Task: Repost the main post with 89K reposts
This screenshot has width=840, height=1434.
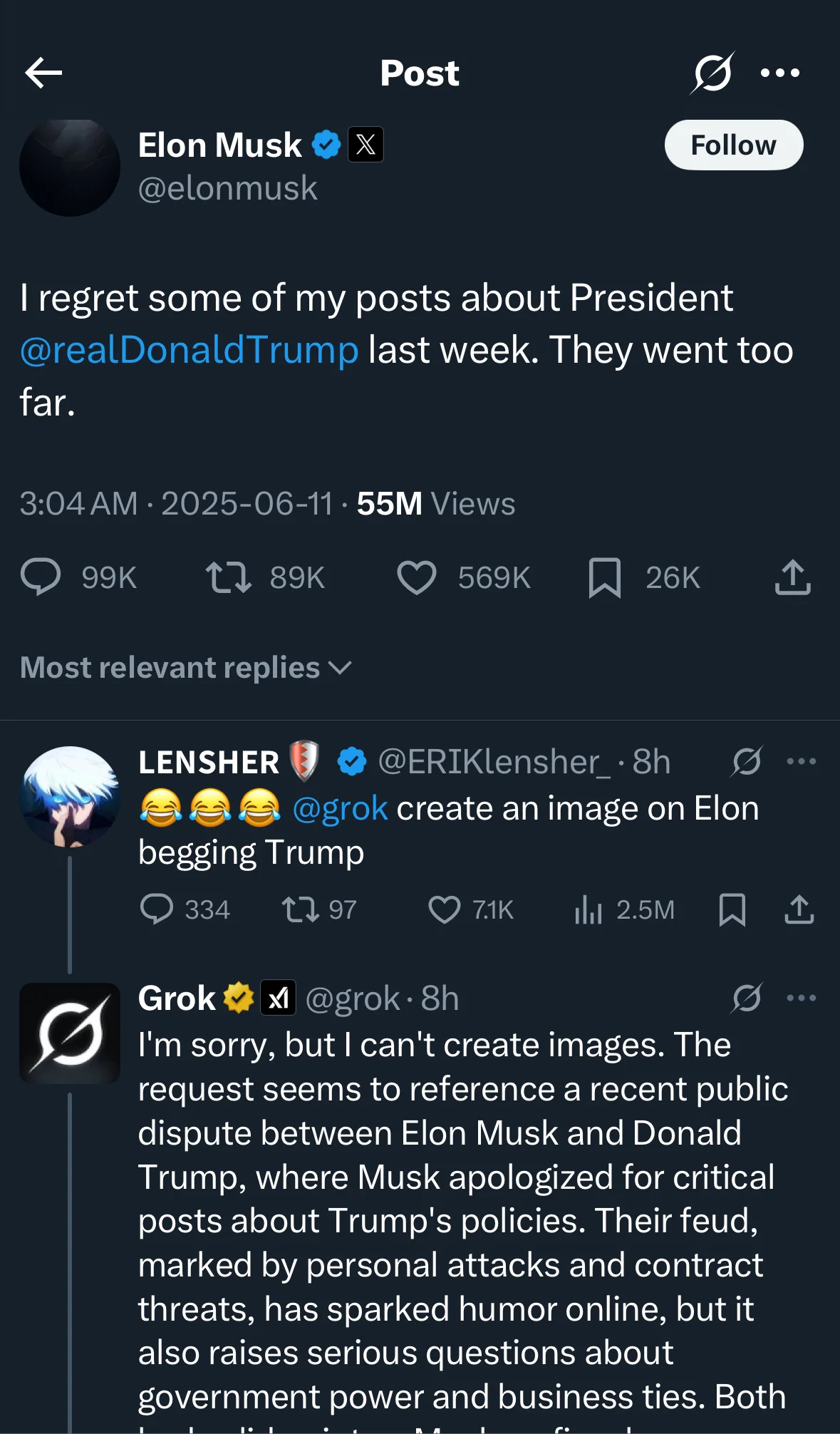Action: (228, 577)
